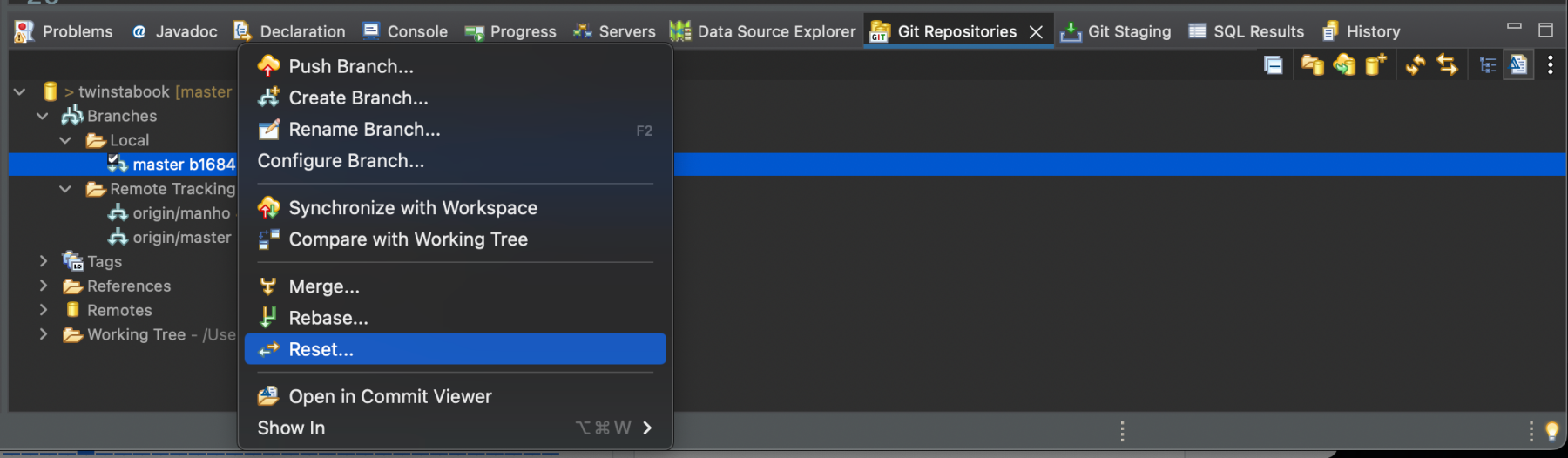1568x458 pixels.
Task: Toggle display of latest branch commit
Action: [1518, 65]
